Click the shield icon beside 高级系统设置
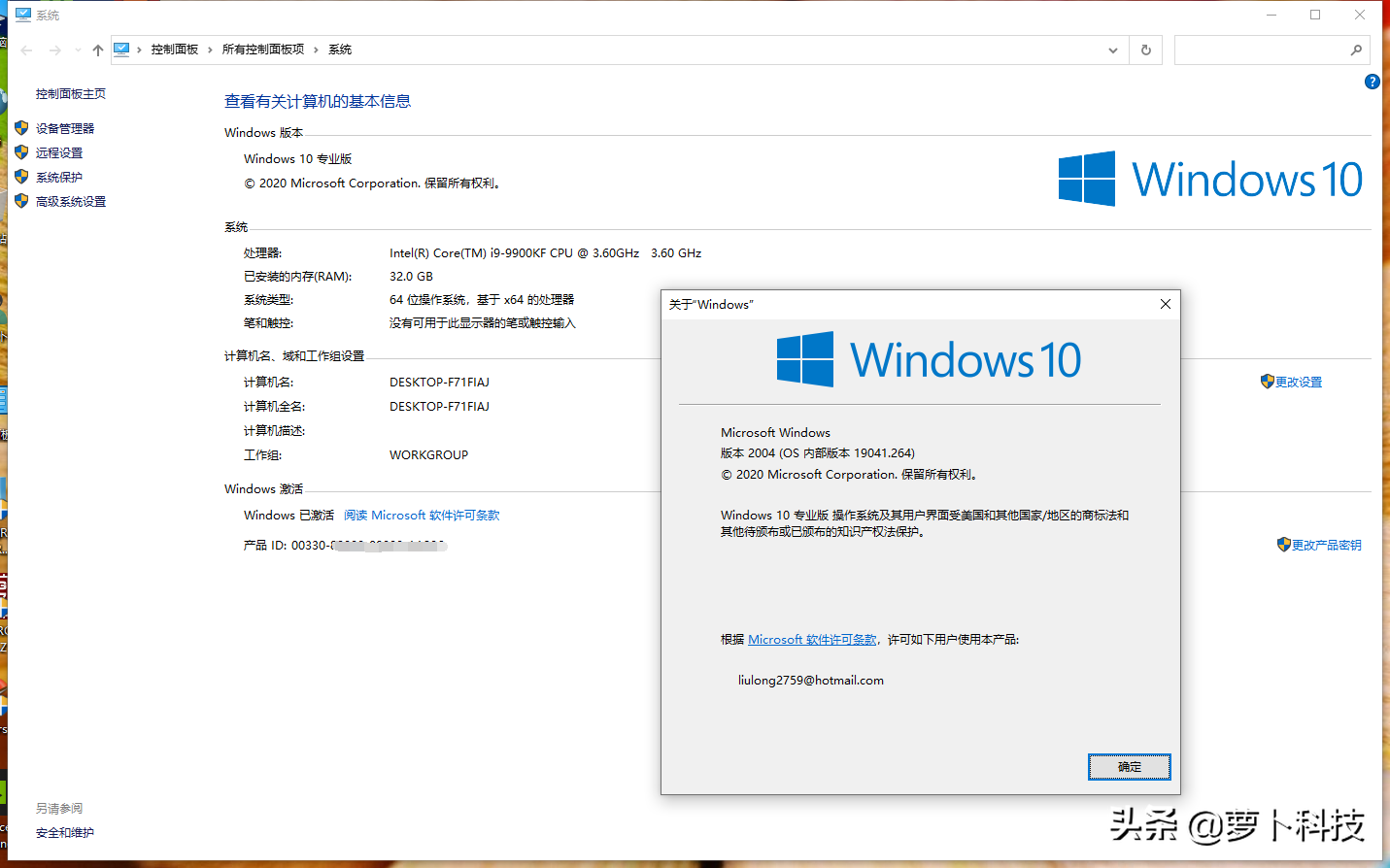1390x868 pixels. click(x=21, y=200)
